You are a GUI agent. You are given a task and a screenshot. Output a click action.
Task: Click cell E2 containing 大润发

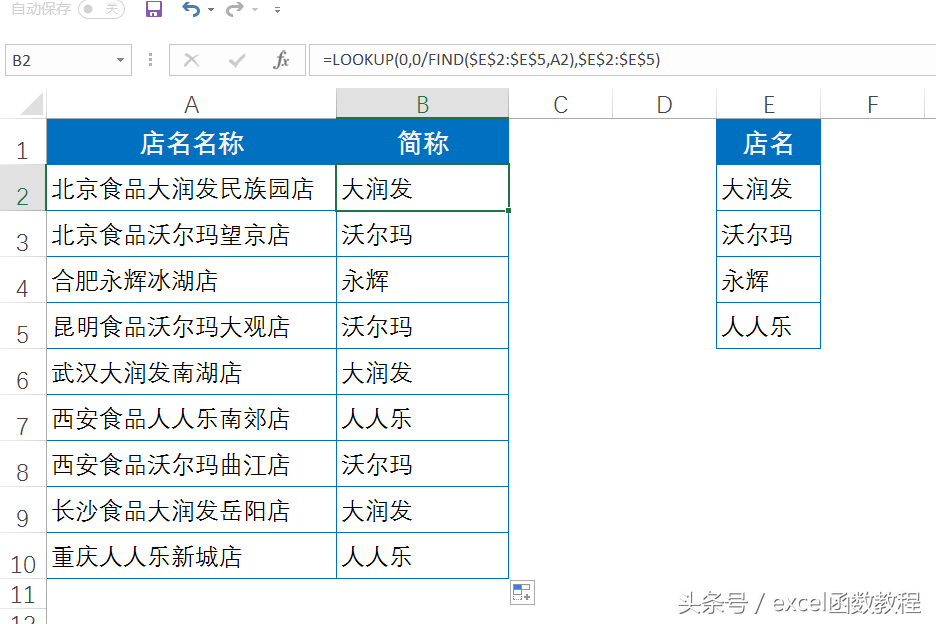[x=768, y=188]
